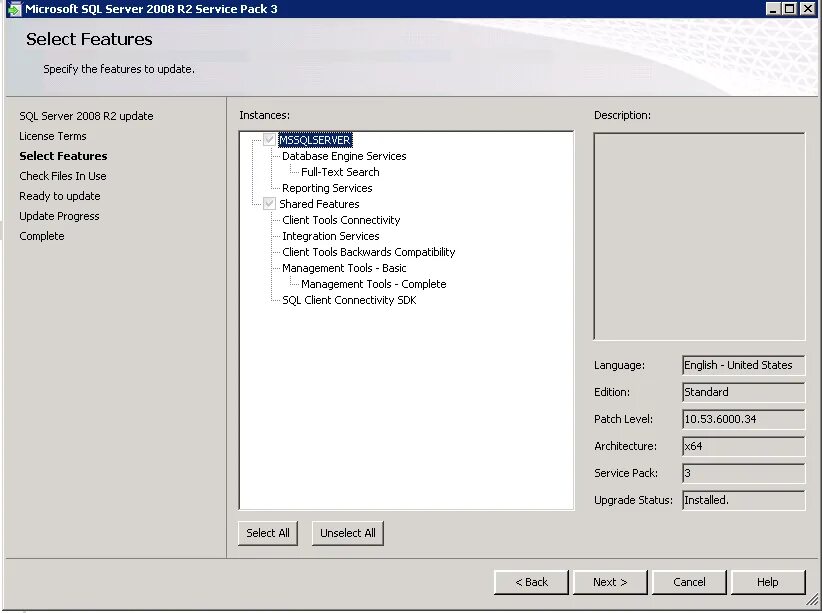Screen dimensions: 822x613
Task: Click the Select Features step in sidebar
Action: (x=63, y=156)
